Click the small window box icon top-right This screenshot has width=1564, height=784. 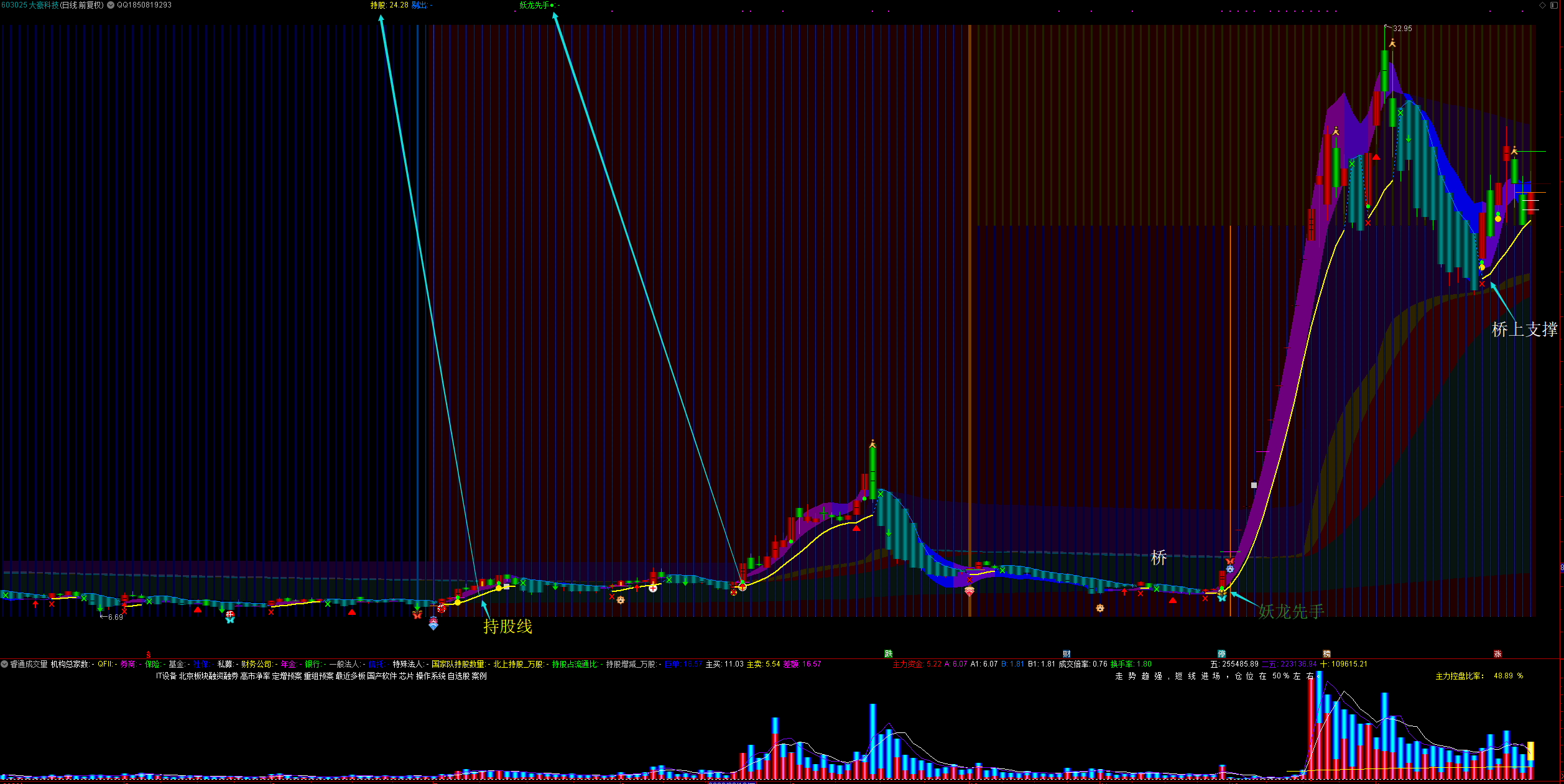(x=1554, y=5)
